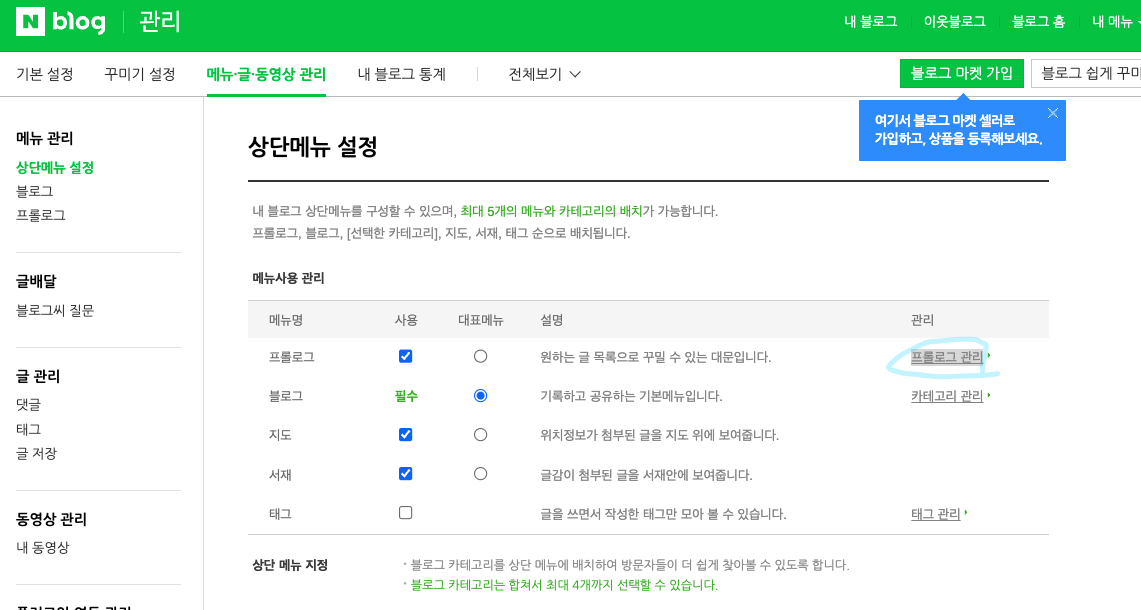Image resolution: width=1141 pixels, height=610 pixels.
Task: Open 블로그씨 질문 in sidebar
Action: (x=55, y=311)
